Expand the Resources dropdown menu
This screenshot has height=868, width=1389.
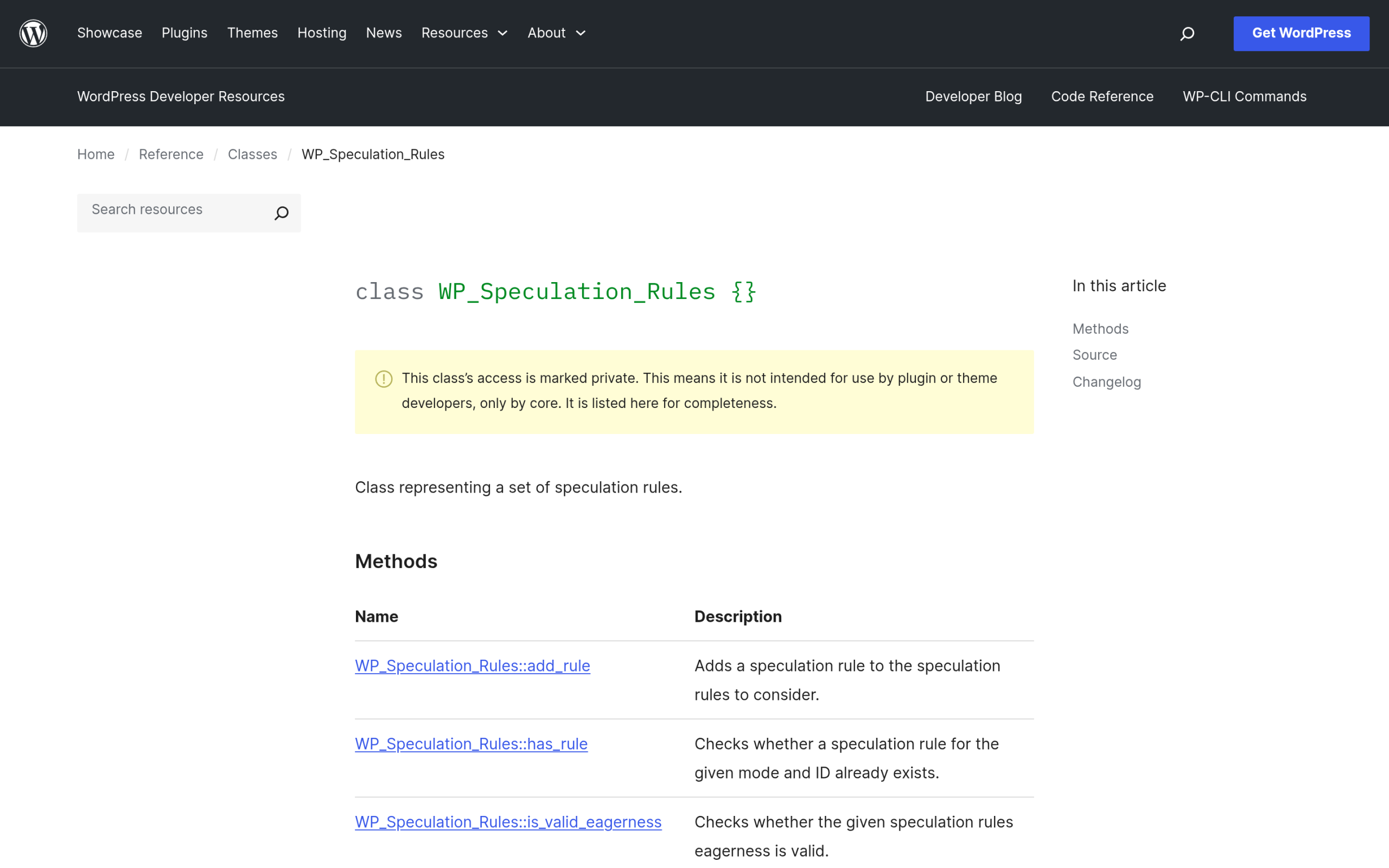tap(464, 33)
